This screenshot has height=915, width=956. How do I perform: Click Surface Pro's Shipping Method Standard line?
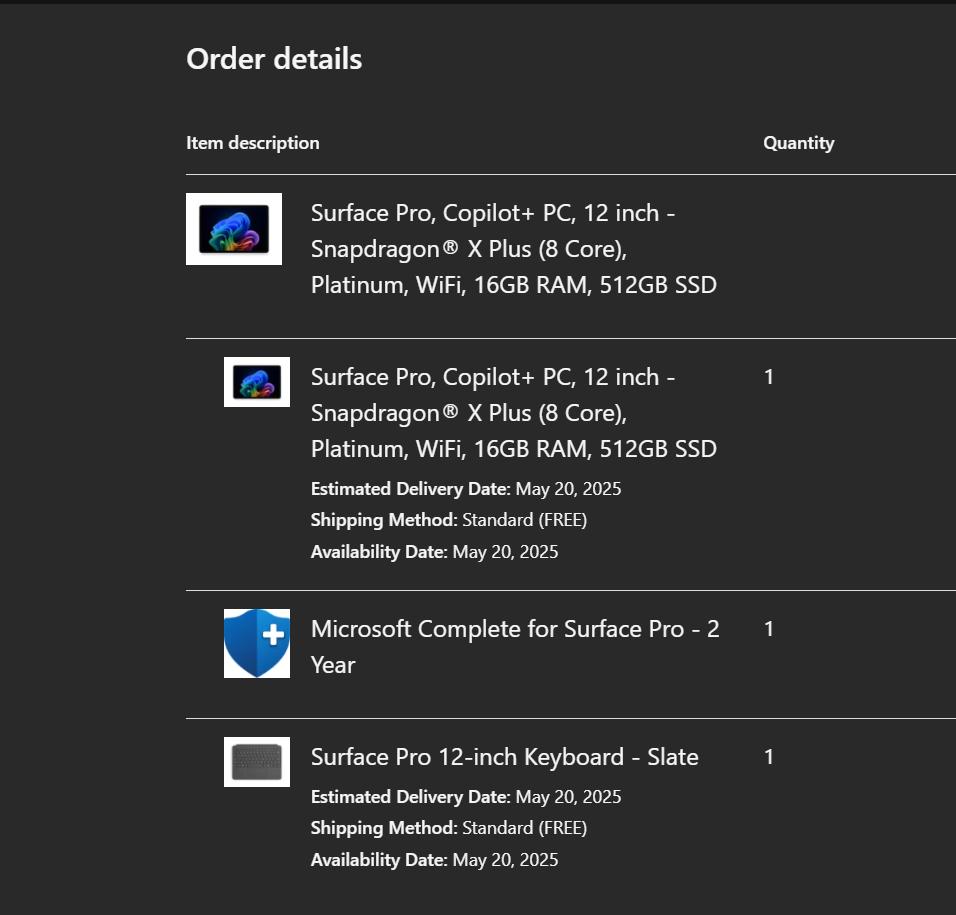point(449,520)
